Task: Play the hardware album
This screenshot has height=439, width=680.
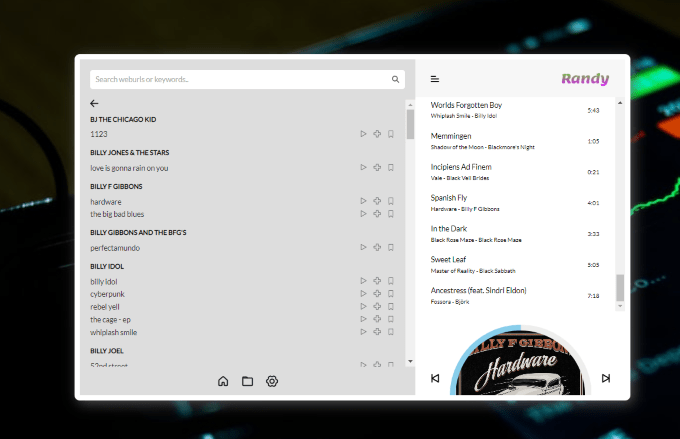Action: pyautogui.click(x=363, y=201)
